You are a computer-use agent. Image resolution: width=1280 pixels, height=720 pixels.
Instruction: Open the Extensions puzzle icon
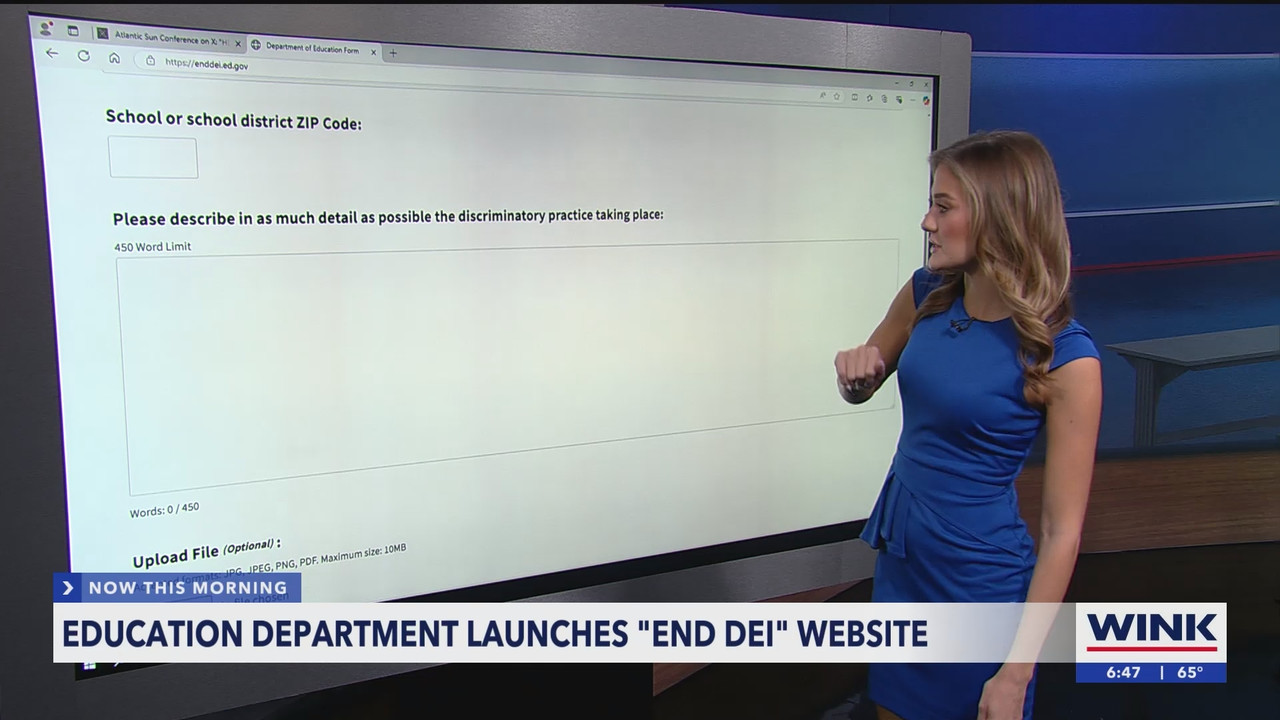point(870,98)
